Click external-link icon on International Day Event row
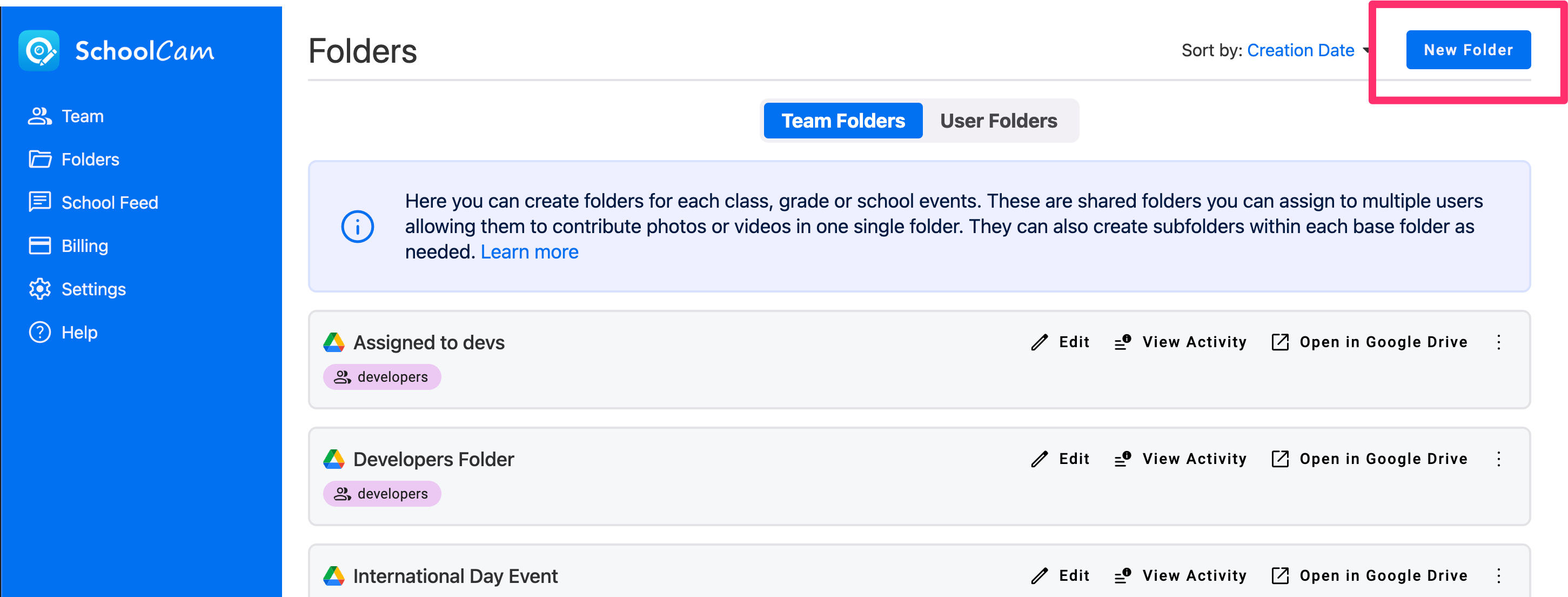Screen dimensions: 1568x597 pyautogui.click(x=1280, y=576)
